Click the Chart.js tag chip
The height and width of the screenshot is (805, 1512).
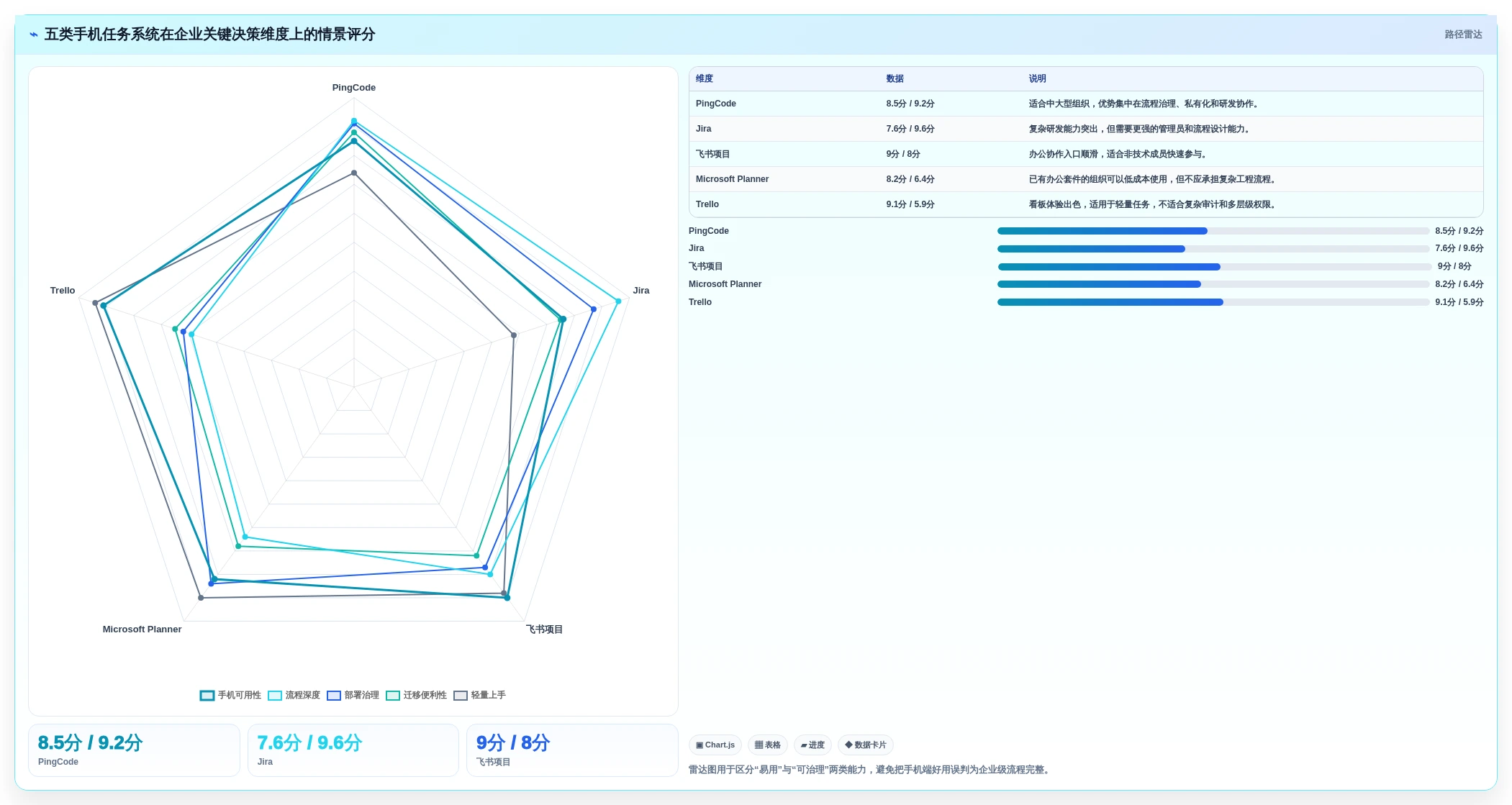coord(715,745)
